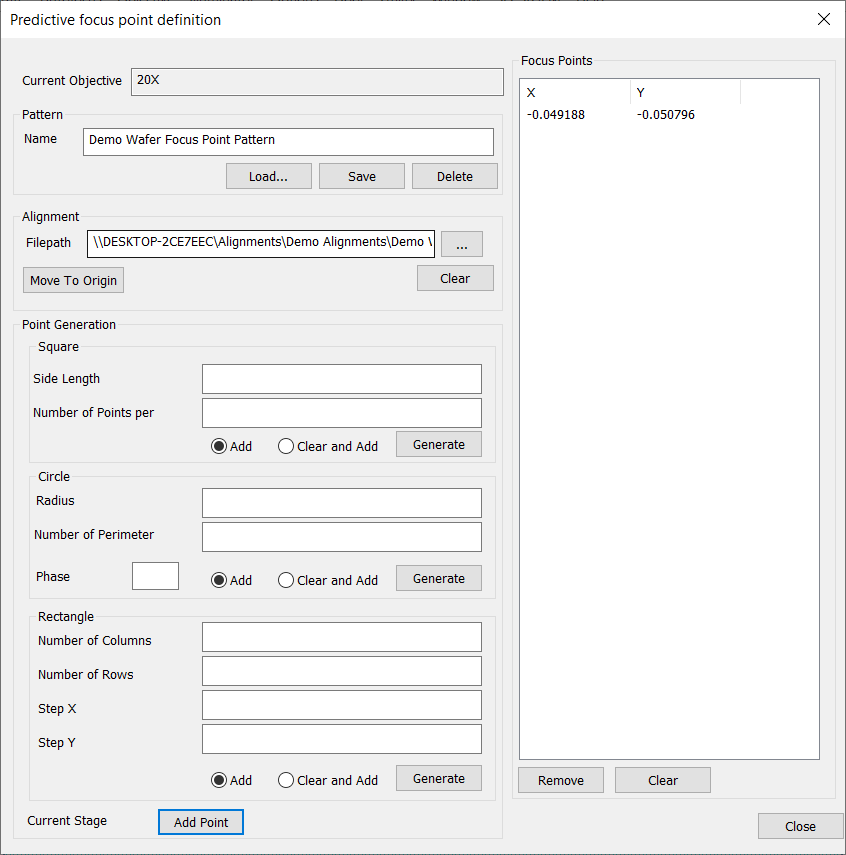Generate rectangle pattern points
846x855 pixels.
[439, 778]
